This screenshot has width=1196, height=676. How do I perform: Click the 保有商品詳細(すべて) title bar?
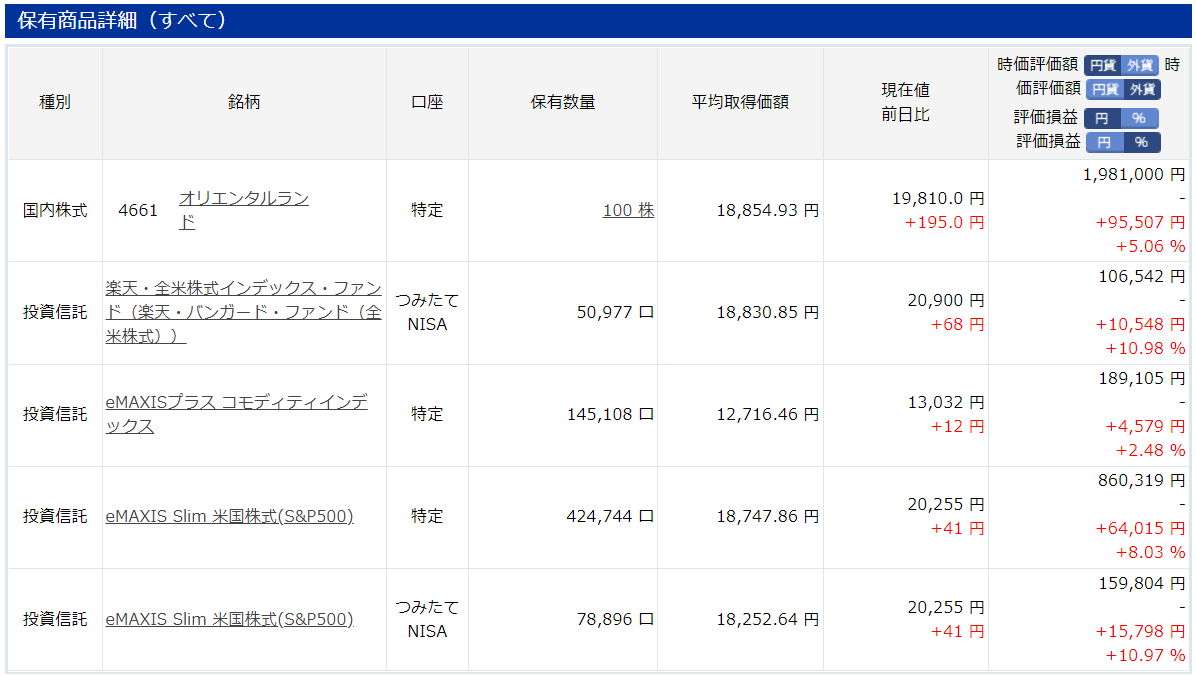tap(598, 21)
